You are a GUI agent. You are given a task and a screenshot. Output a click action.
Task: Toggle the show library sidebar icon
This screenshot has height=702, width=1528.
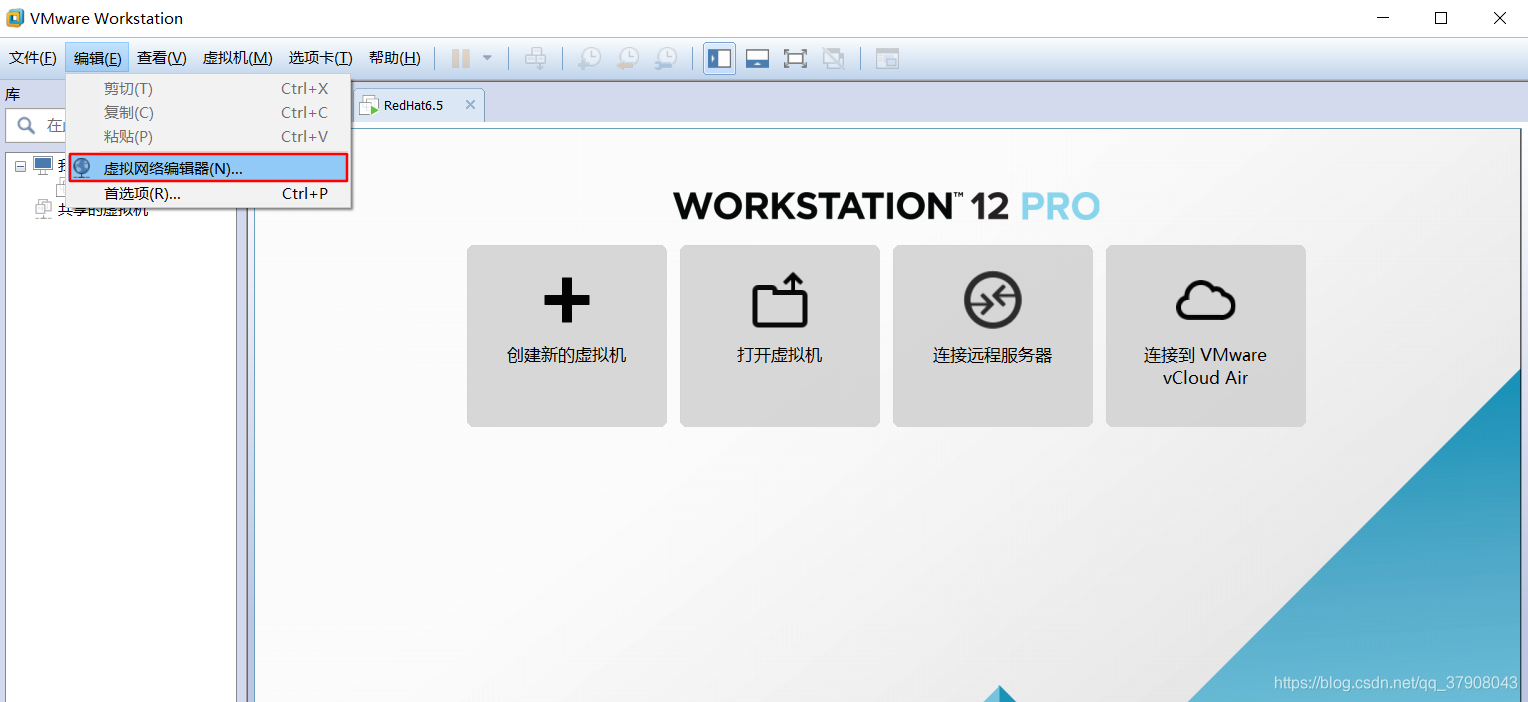tap(719, 58)
